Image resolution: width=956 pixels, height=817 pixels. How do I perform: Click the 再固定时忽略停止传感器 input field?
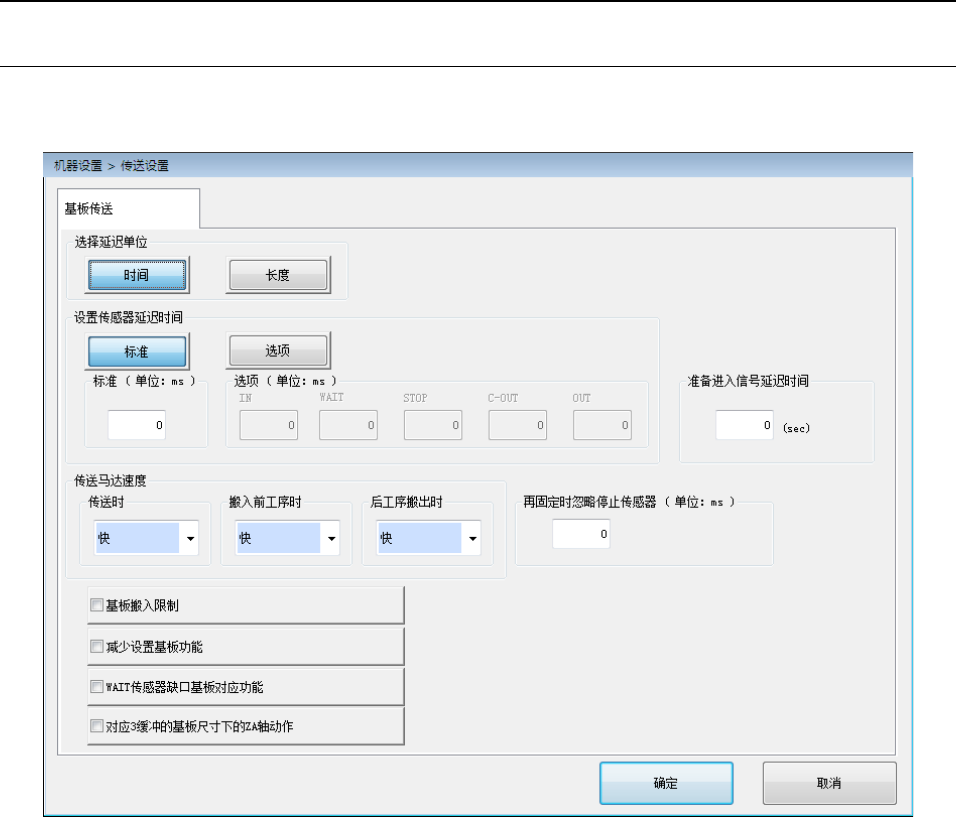(x=581, y=533)
